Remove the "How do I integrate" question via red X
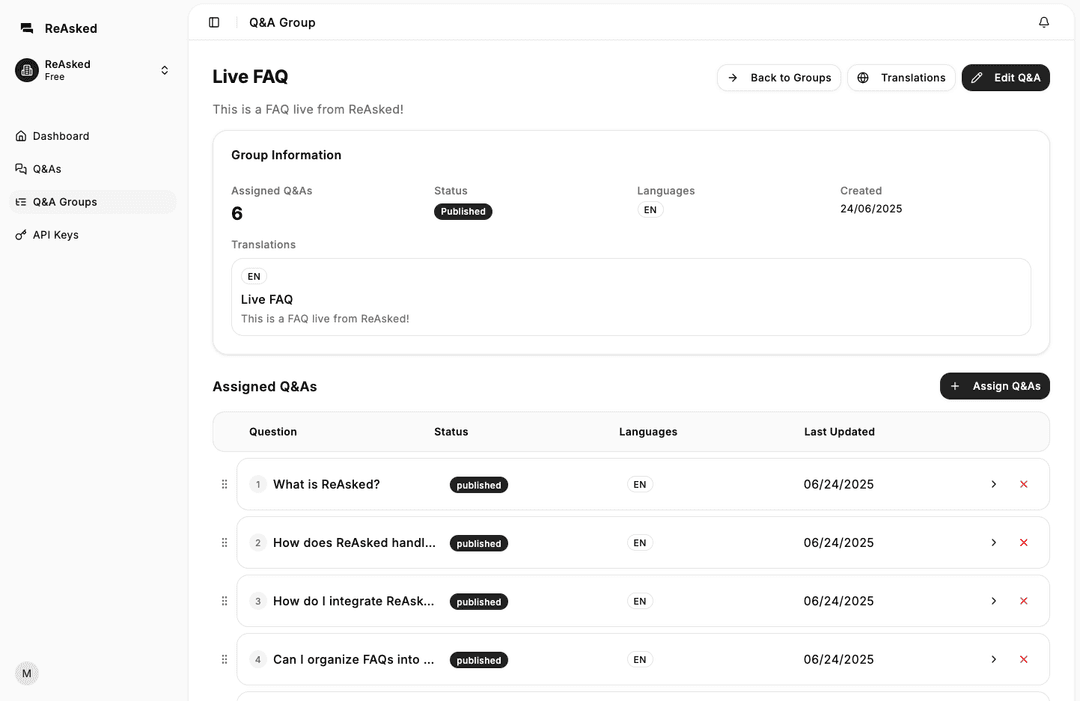This screenshot has width=1080, height=701. click(x=1023, y=601)
